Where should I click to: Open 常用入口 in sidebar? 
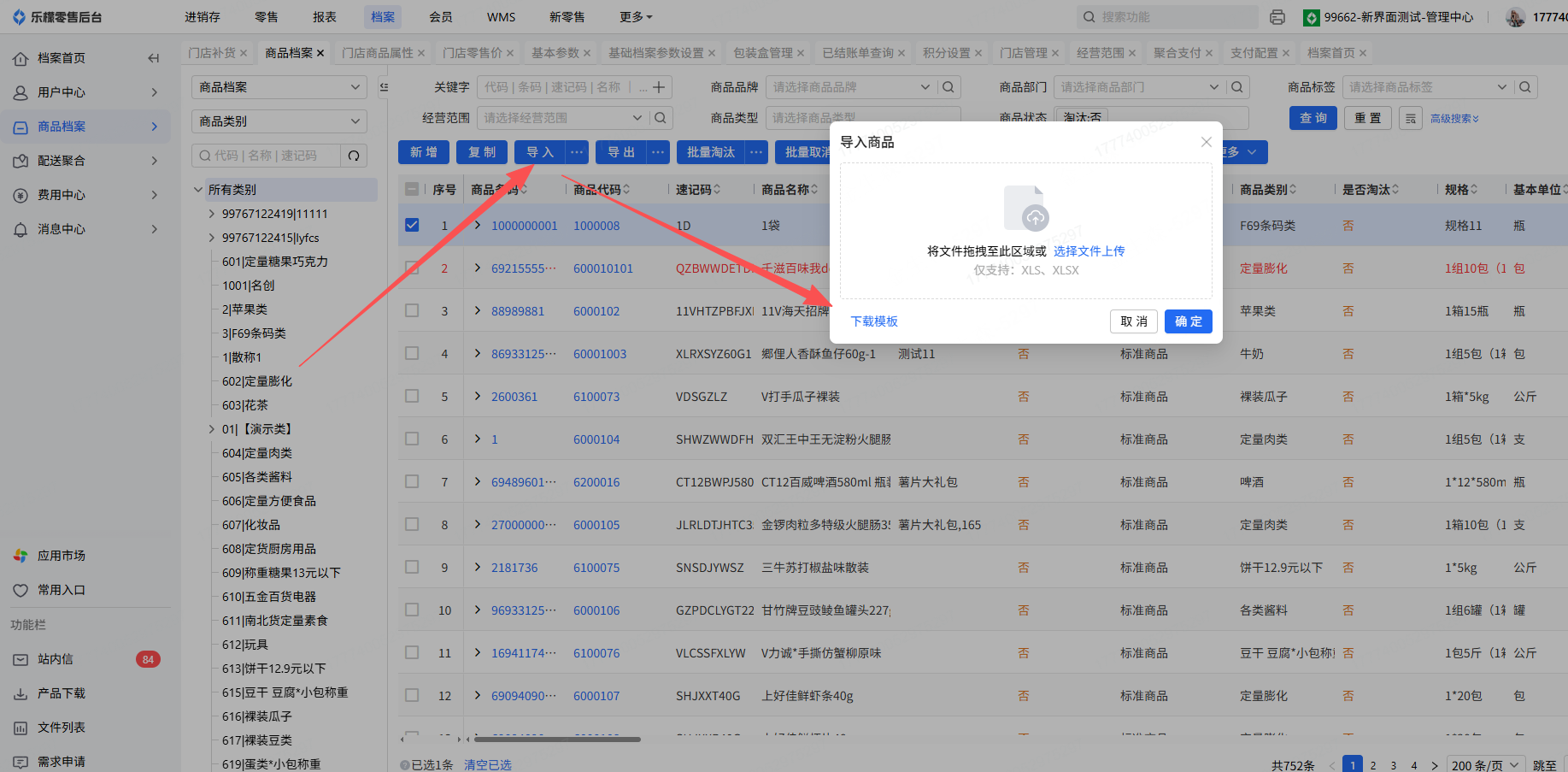pos(62,590)
